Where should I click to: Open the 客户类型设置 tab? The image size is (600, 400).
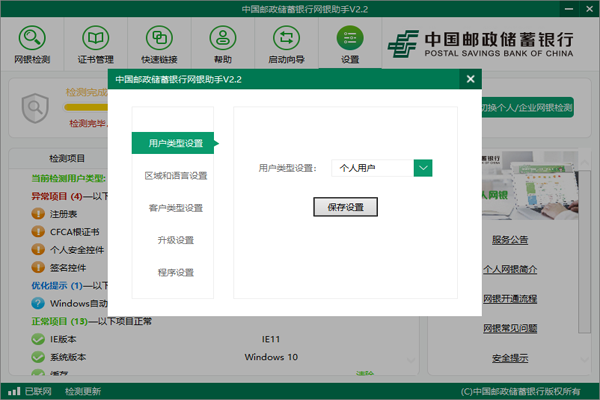coord(175,208)
